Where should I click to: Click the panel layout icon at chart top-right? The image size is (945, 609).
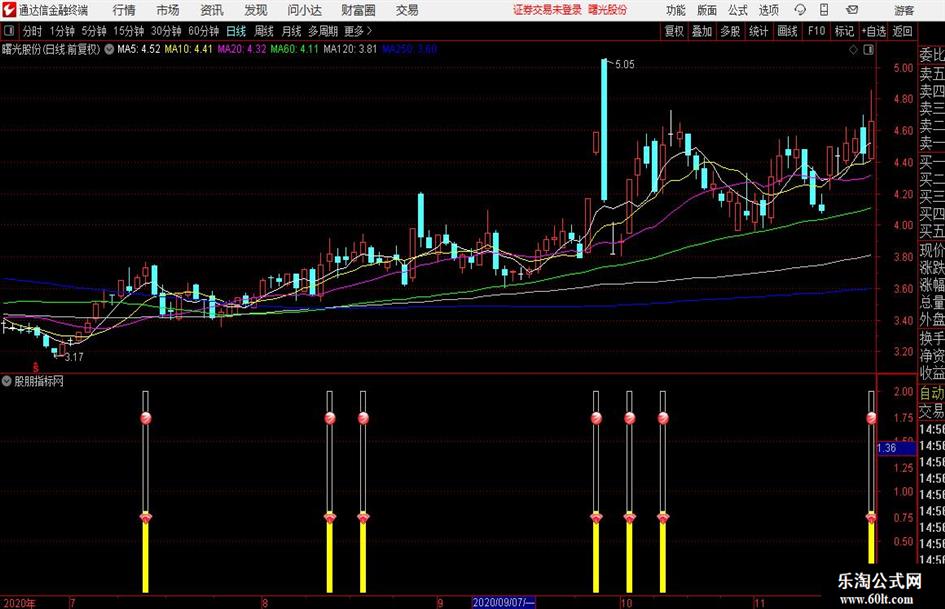(868, 50)
